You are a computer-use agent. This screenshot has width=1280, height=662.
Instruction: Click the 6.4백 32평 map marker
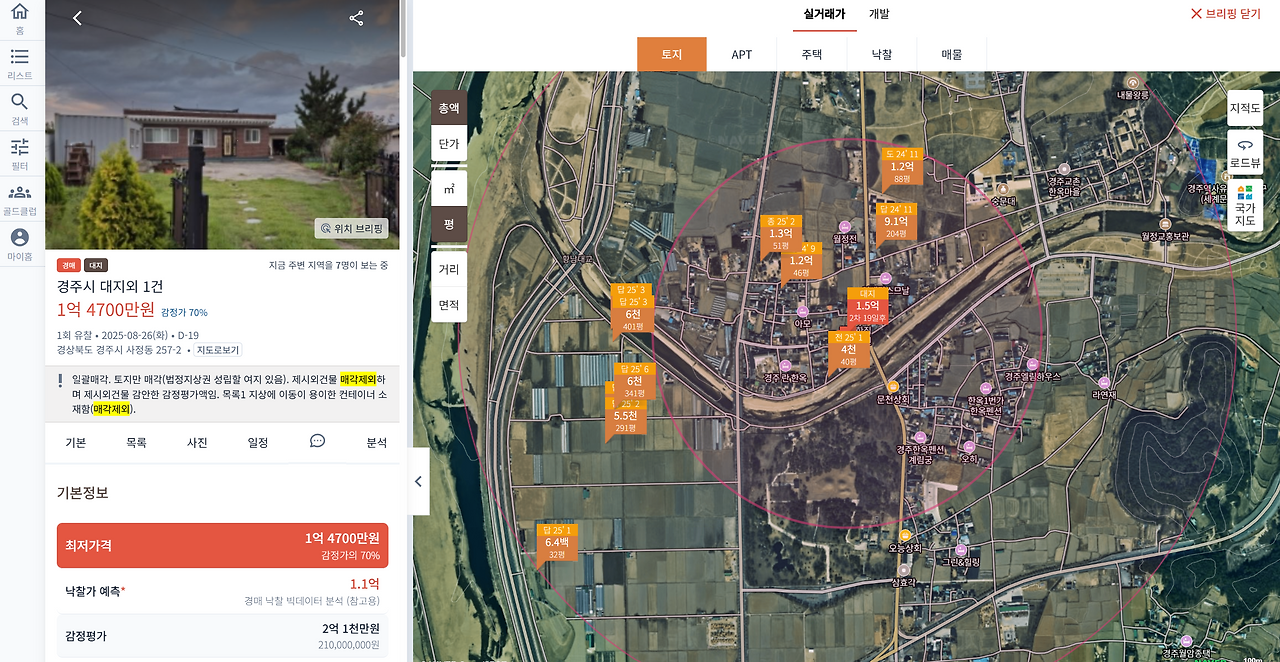556,543
